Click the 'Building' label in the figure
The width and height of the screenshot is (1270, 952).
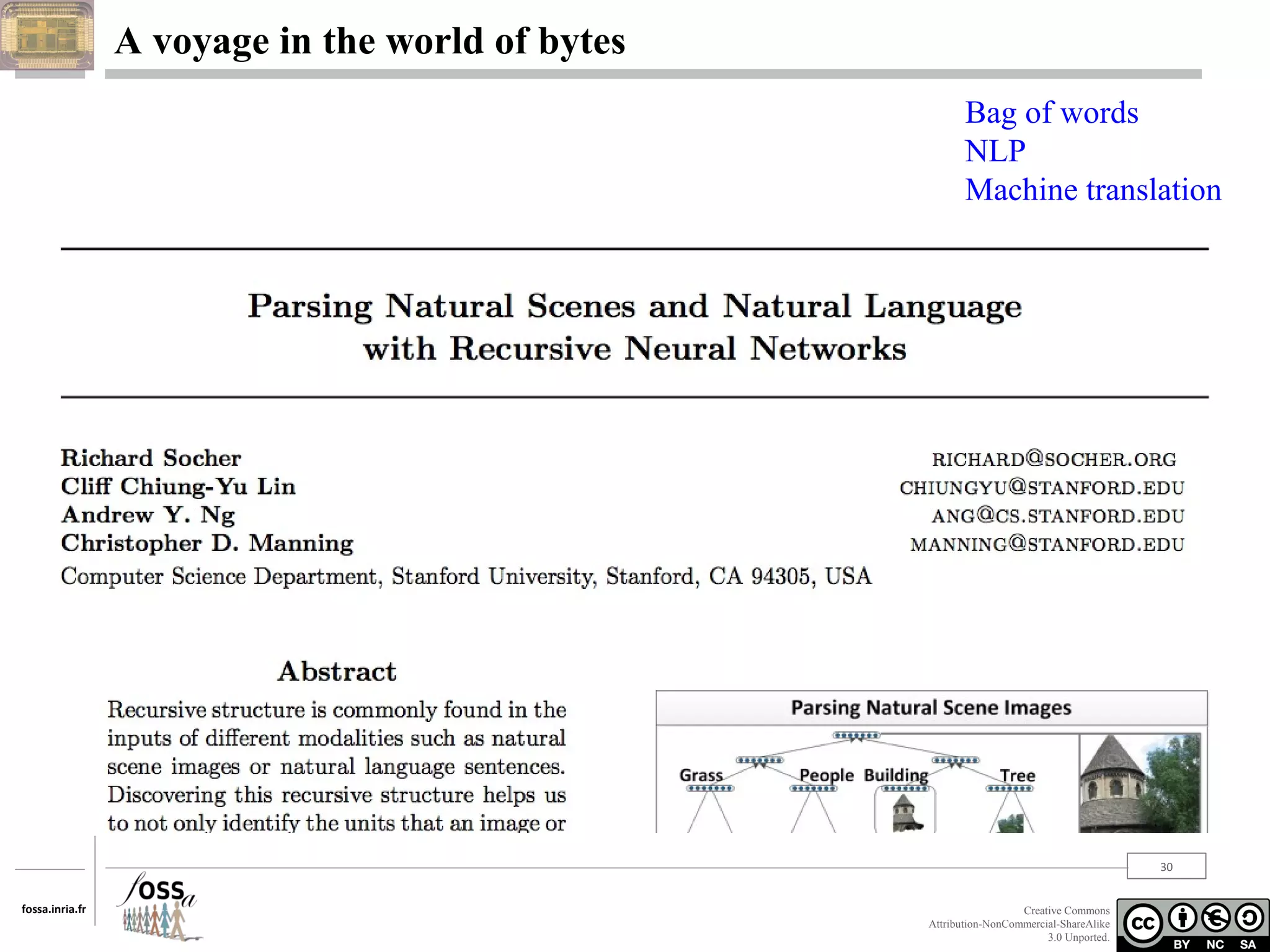[x=895, y=775]
